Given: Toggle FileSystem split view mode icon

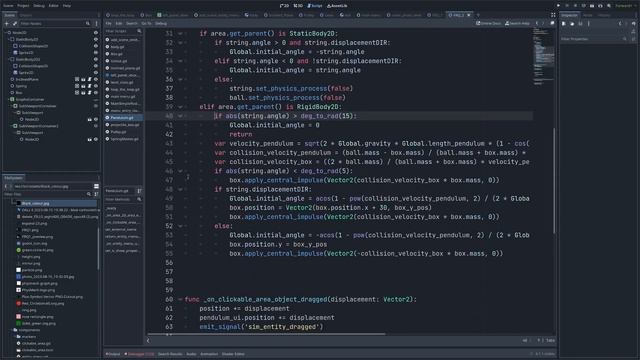Looking at the screenshot, I should coord(96,186).
